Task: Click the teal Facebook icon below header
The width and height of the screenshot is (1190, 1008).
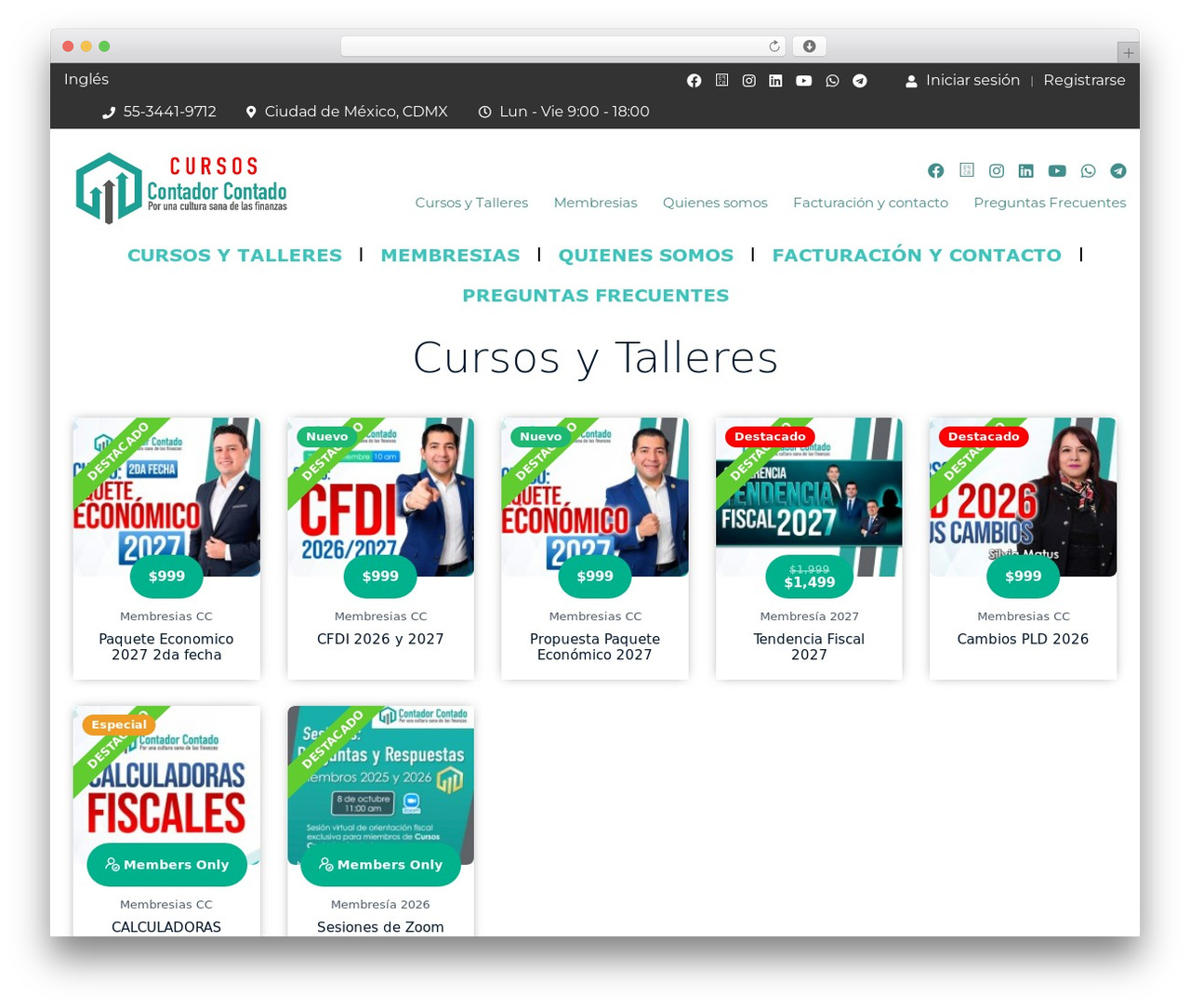Action: tap(936, 170)
